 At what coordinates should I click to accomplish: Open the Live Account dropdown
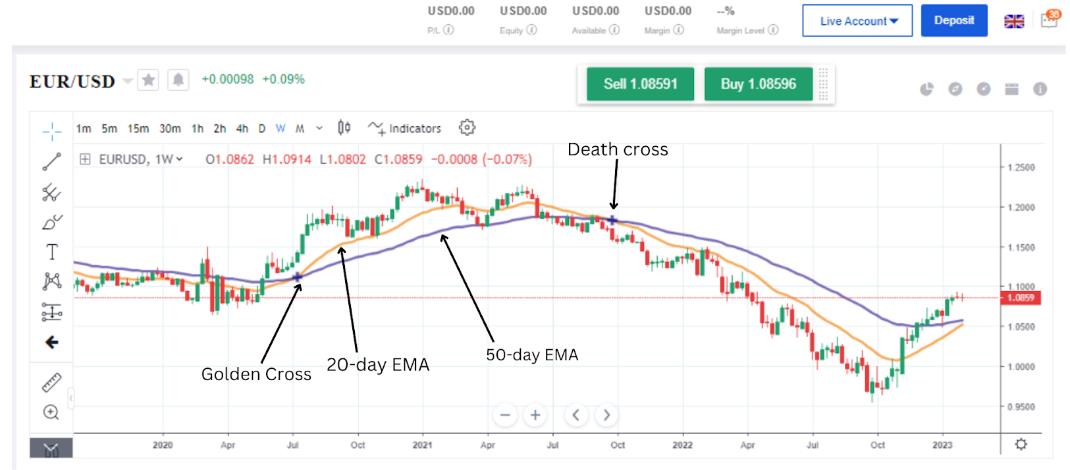click(857, 21)
